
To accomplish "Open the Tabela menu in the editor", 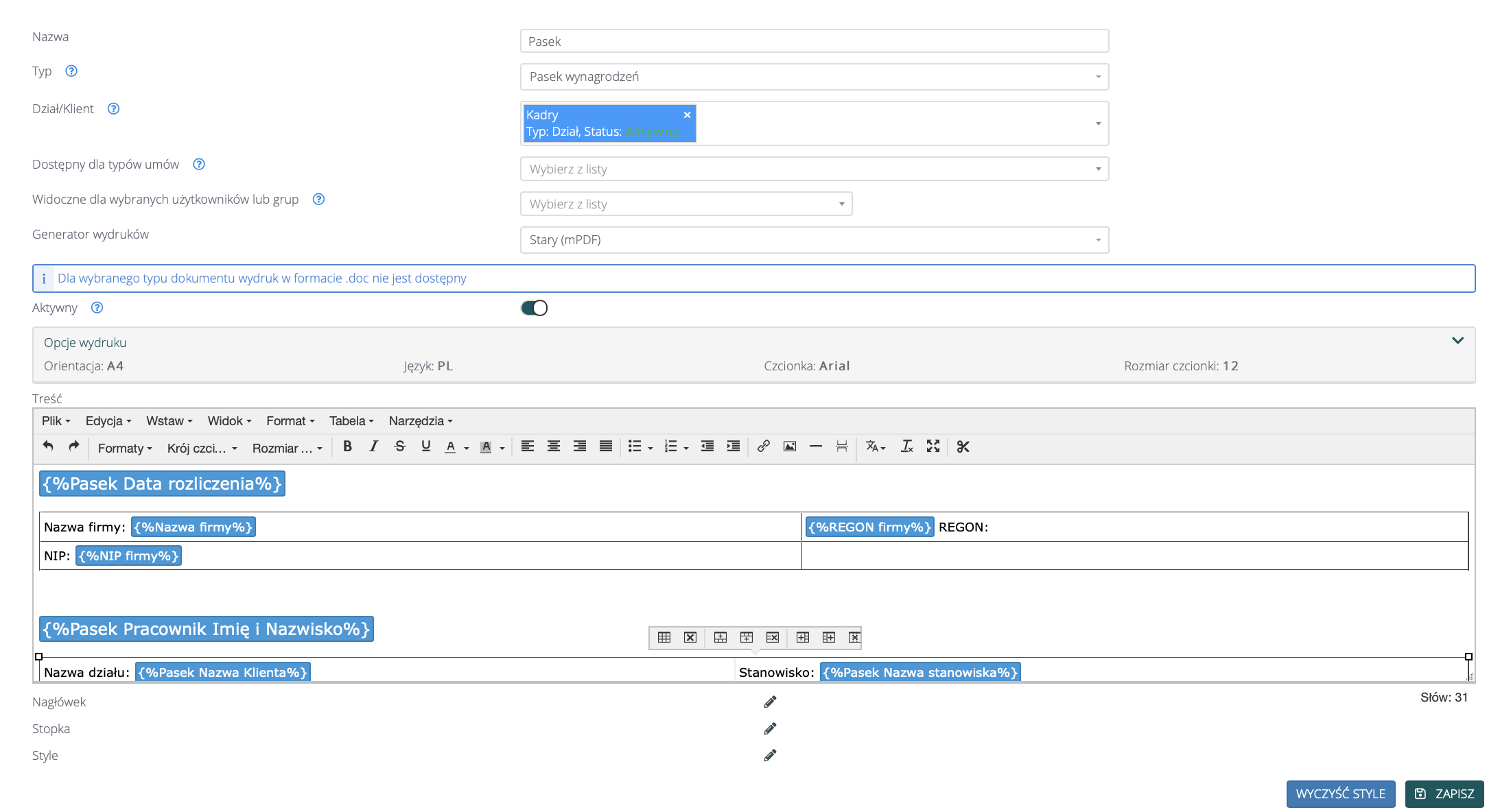I will tap(351, 421).
